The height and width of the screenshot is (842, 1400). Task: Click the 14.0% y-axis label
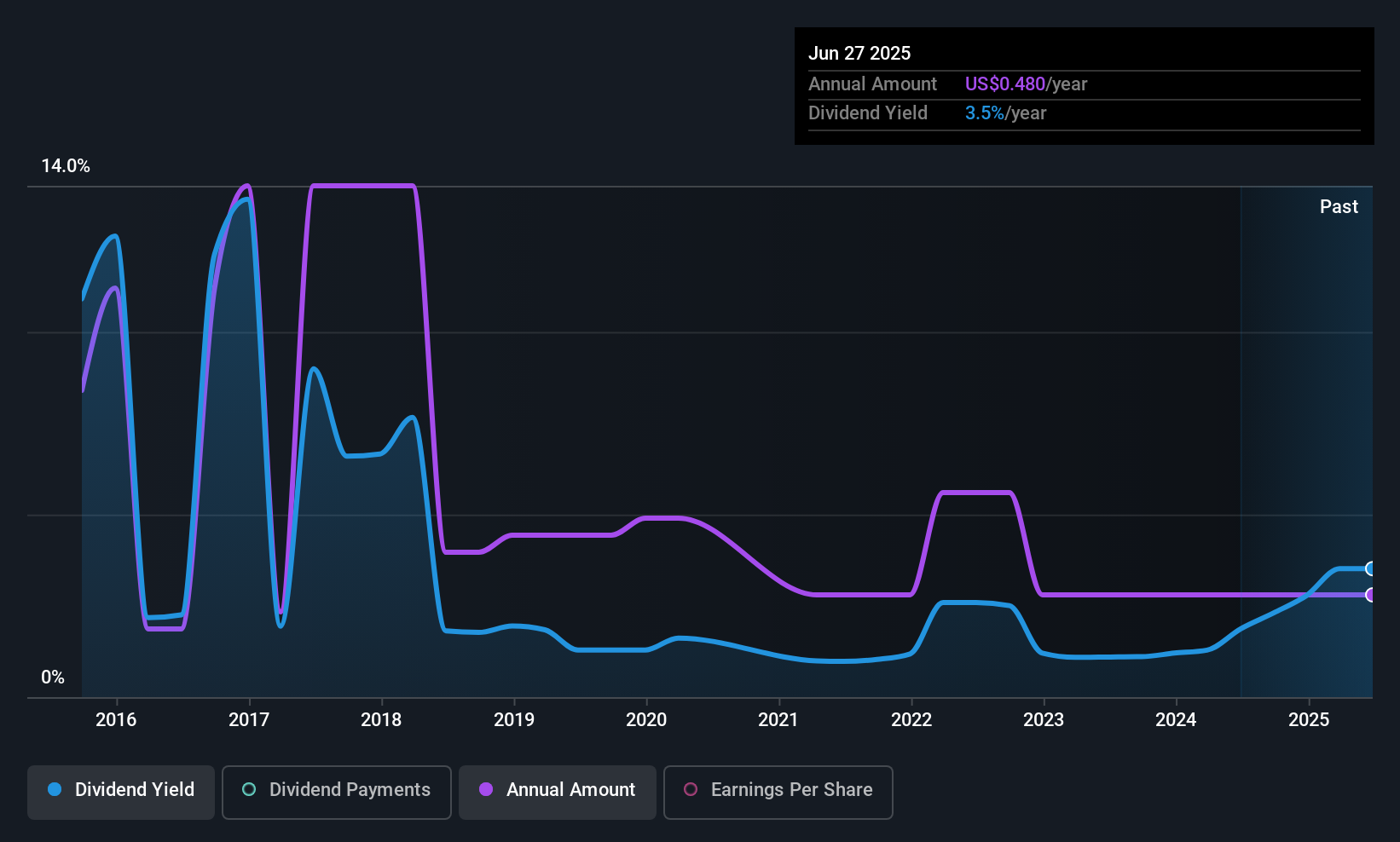(x=66, y=166)
